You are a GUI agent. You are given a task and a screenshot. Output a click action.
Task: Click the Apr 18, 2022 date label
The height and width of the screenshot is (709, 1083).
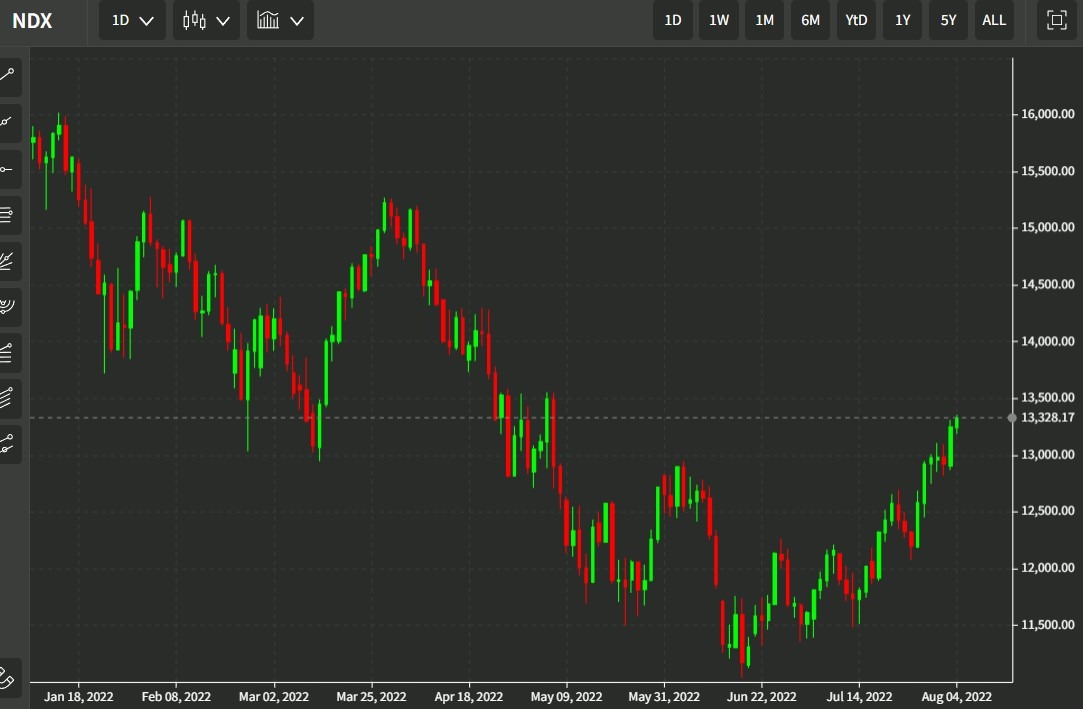469,697
